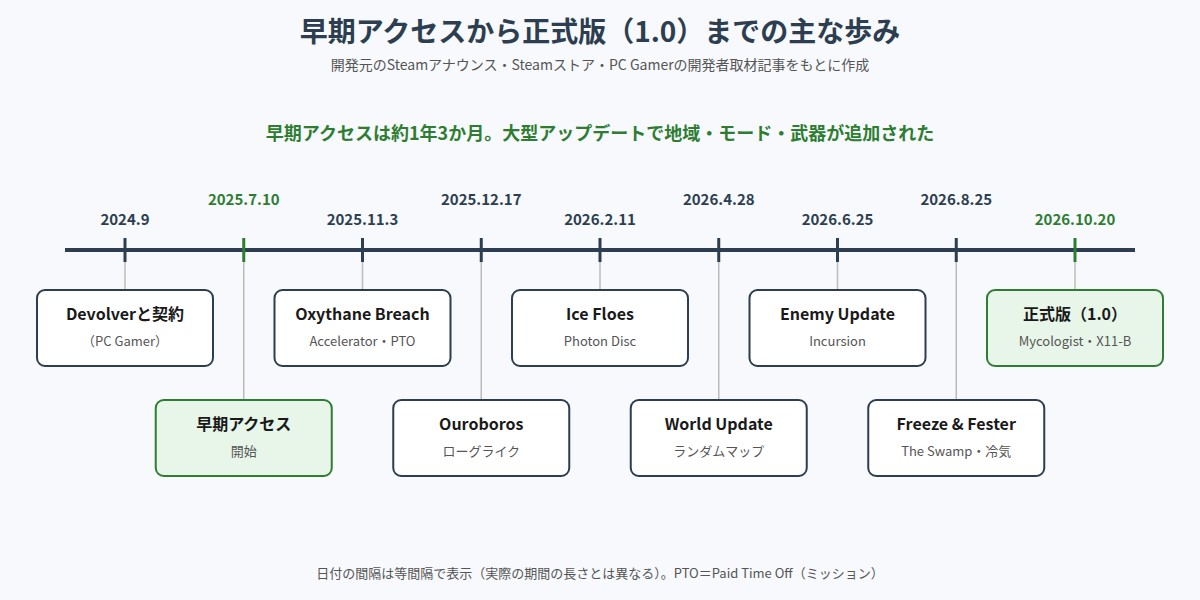
Task: Select the Ouroboros ローグライク card
Action: click(481, 438)
